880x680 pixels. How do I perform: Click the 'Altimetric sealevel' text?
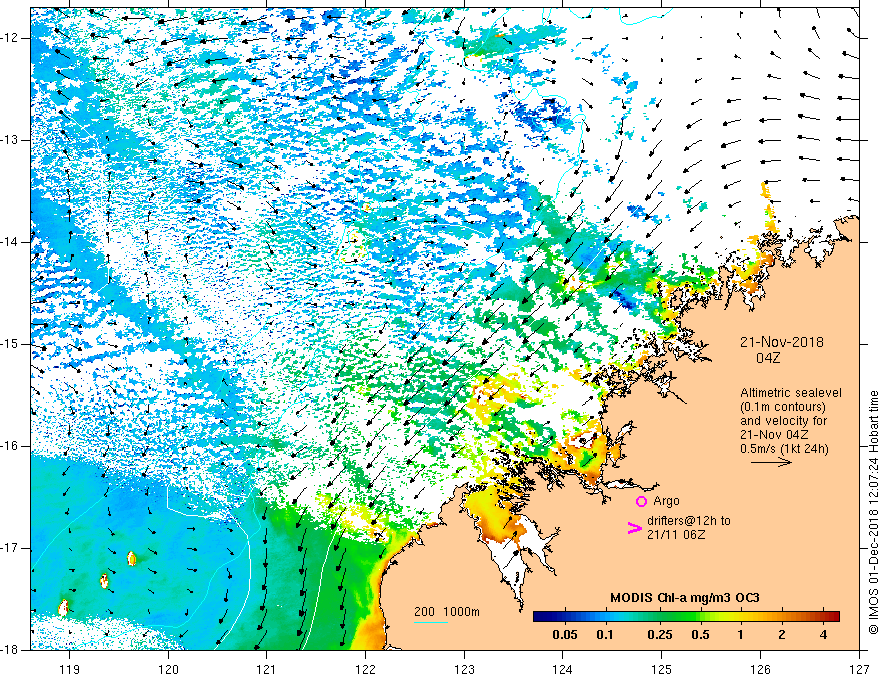(791, 393)
